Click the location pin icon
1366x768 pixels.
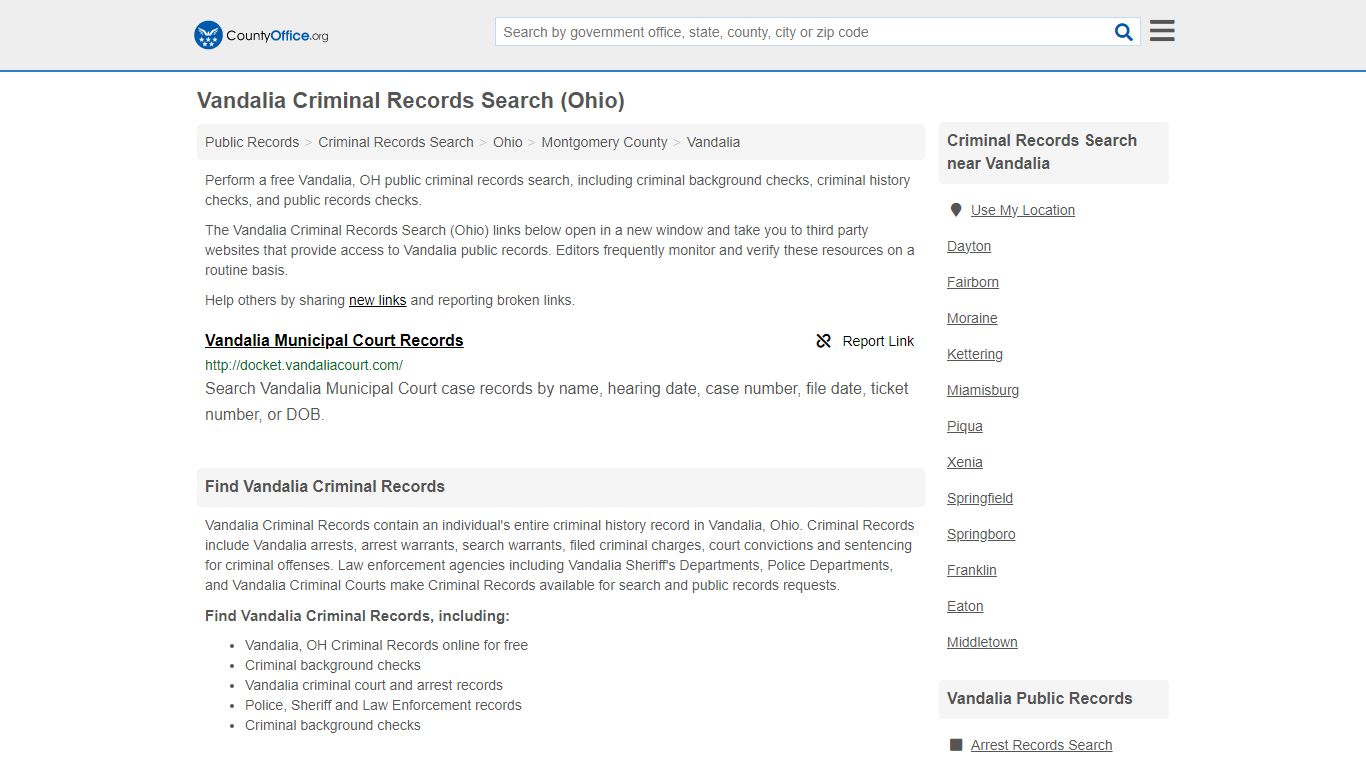(x=955, y=210)
